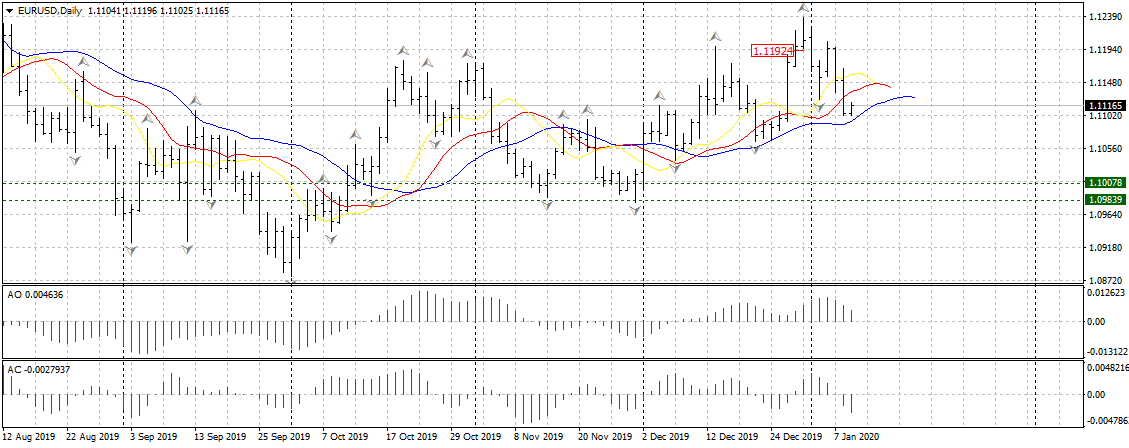The width and height of the screenshot is (1129, 448).
Task: Select the green 1.10078 level label
Action: (x=1106, y=183)
